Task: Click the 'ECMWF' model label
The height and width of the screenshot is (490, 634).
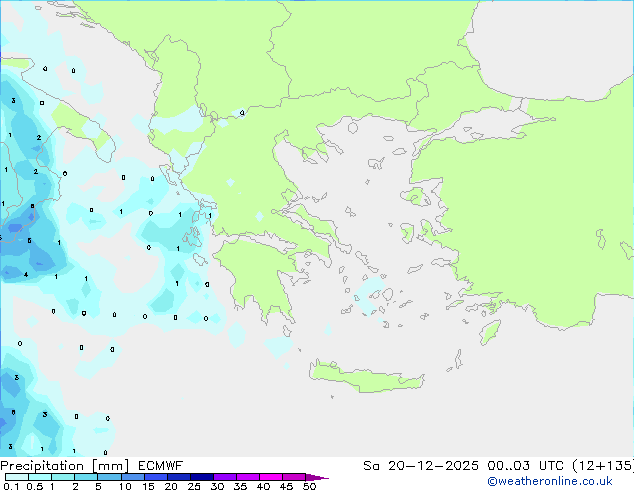Action: coord(161,466)
